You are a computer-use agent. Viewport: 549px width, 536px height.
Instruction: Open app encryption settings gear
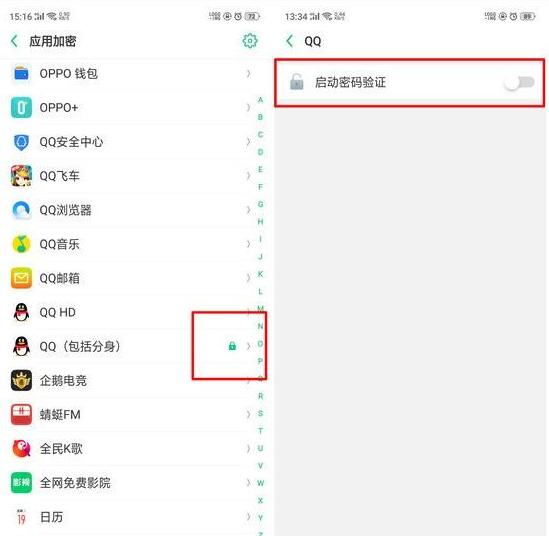(x=250, y=41)
